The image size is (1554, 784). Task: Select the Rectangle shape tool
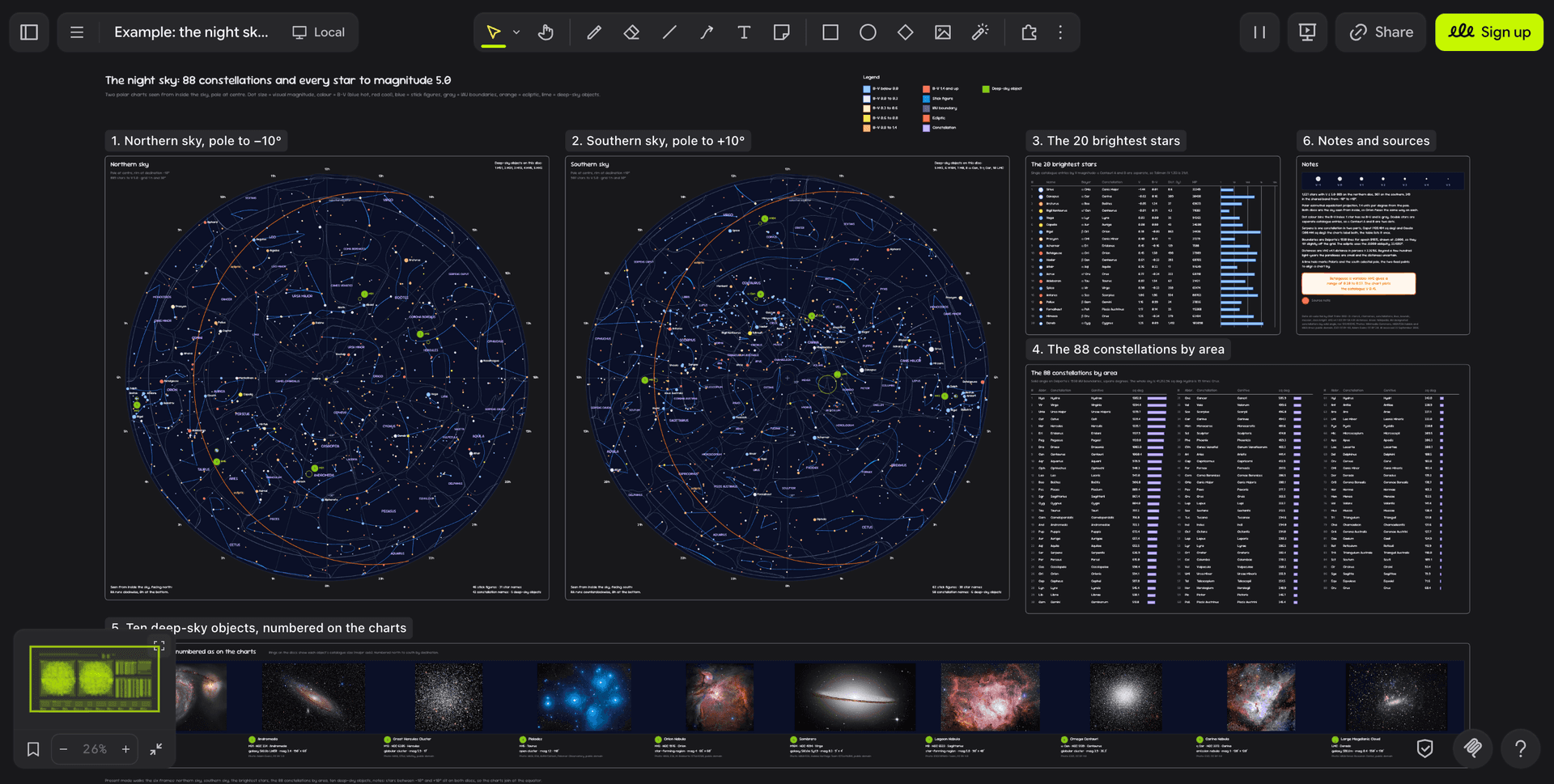click(x=830, y=32)
